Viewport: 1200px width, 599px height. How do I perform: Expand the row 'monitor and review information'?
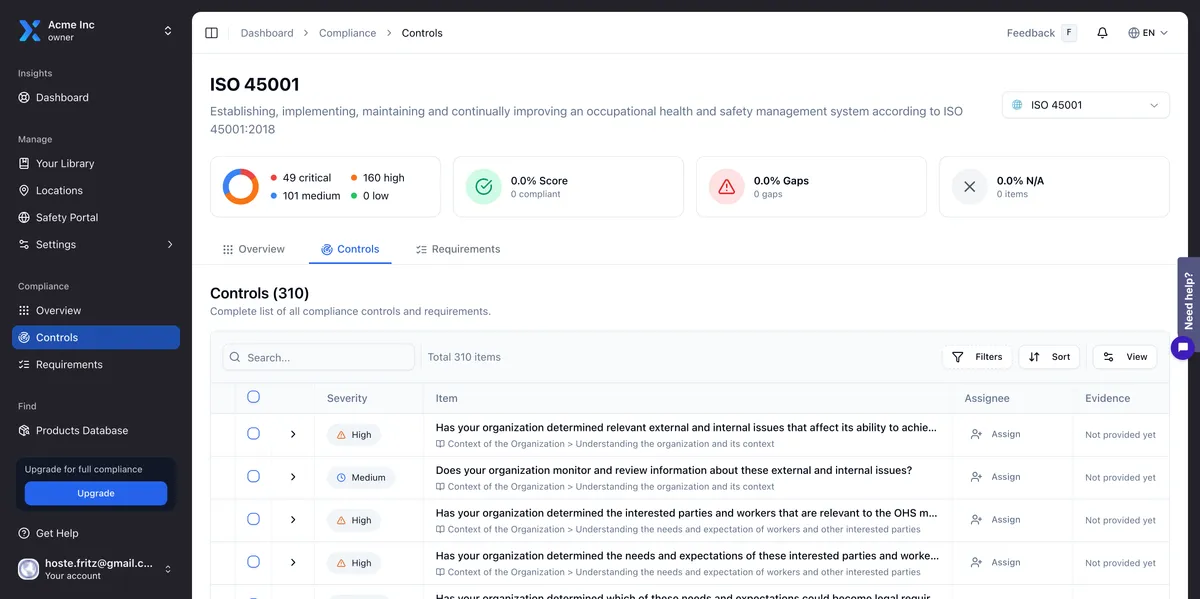293,477
